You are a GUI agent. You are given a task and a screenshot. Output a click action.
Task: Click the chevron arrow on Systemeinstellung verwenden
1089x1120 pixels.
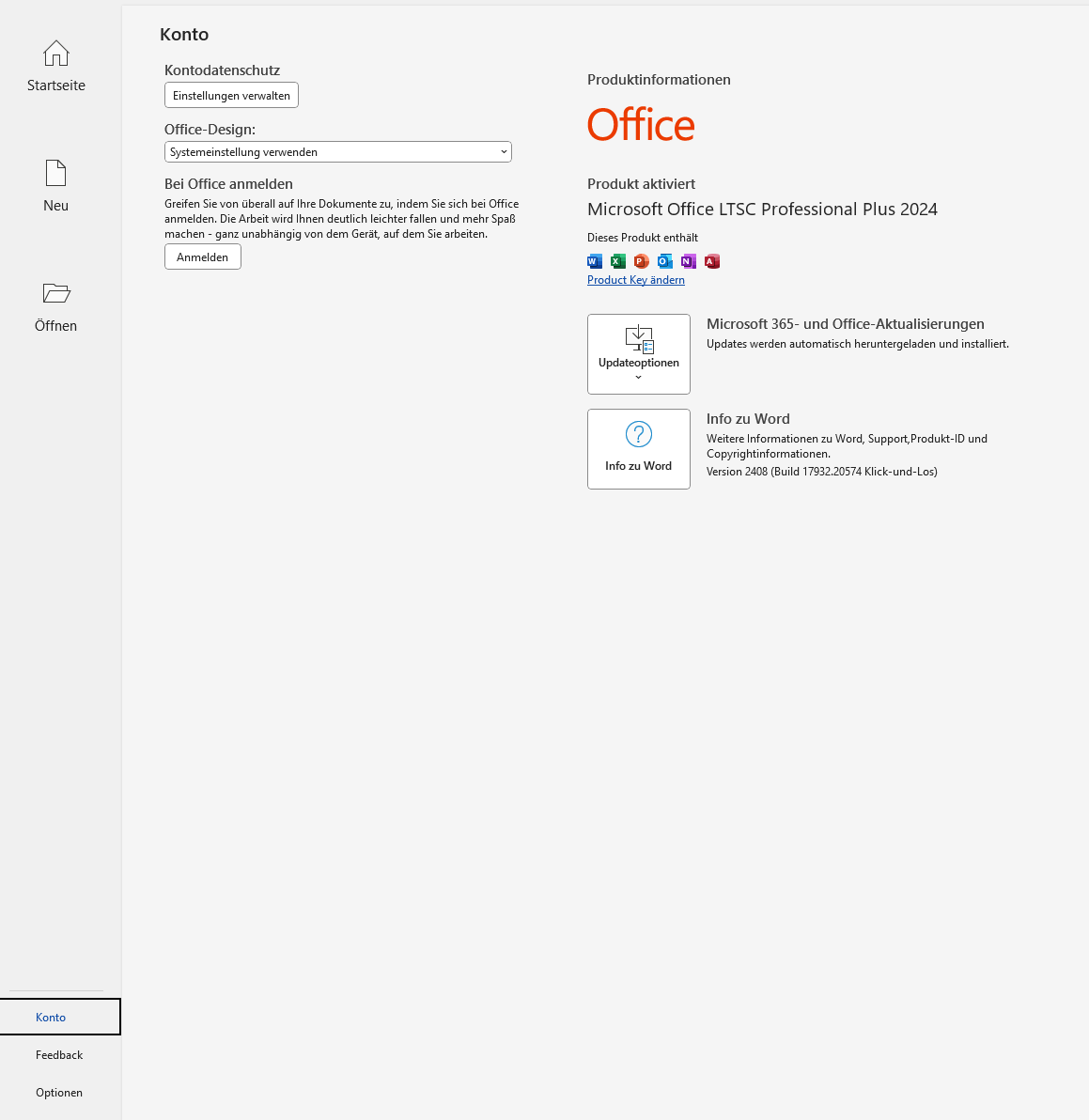point(504,152)
